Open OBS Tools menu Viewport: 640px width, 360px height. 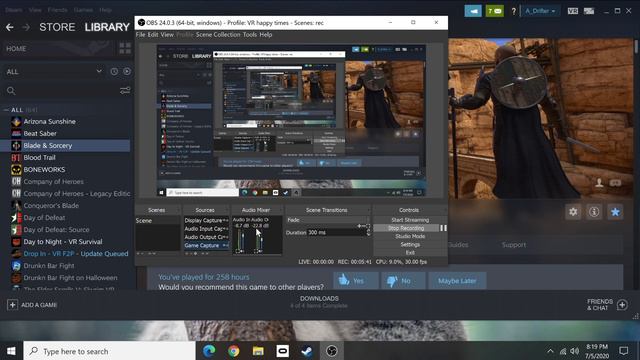point(250,35)
